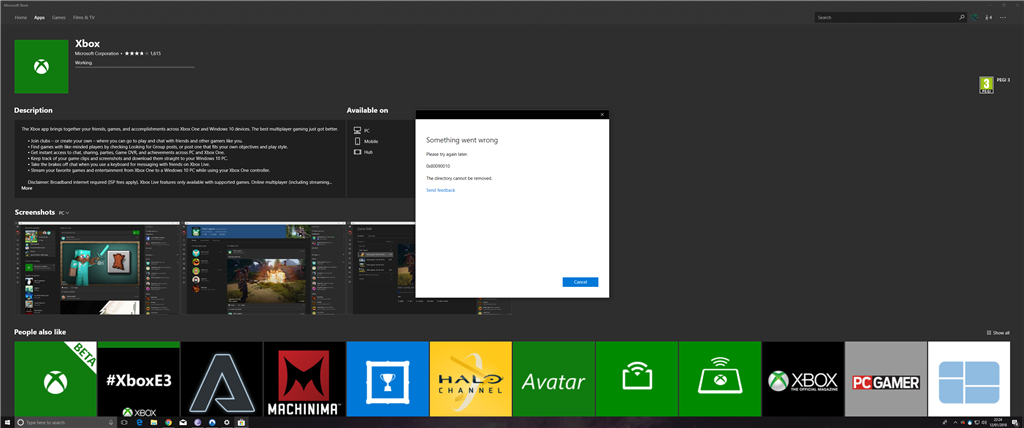Click the magnifier search icon
The width and height of the screenshot is (1024, 428).
point(962,18)
